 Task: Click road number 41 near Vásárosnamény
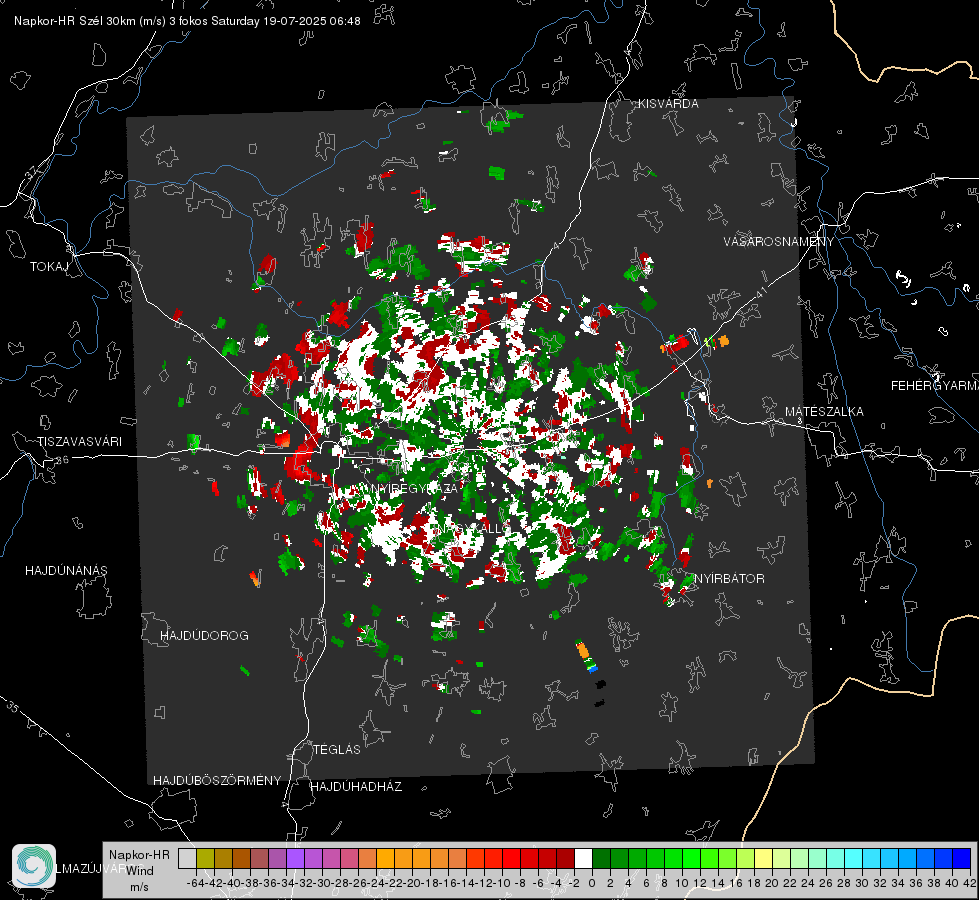click(761, 292)
